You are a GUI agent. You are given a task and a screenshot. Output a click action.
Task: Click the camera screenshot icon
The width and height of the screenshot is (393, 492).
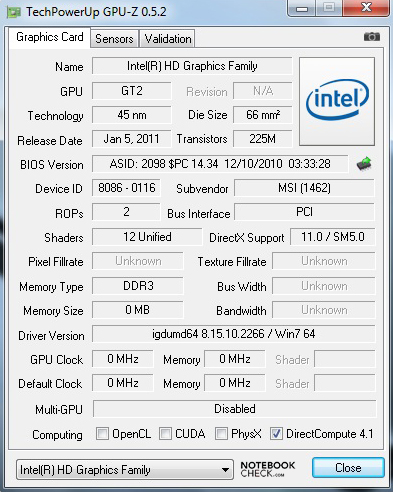(x=372, y=37)
